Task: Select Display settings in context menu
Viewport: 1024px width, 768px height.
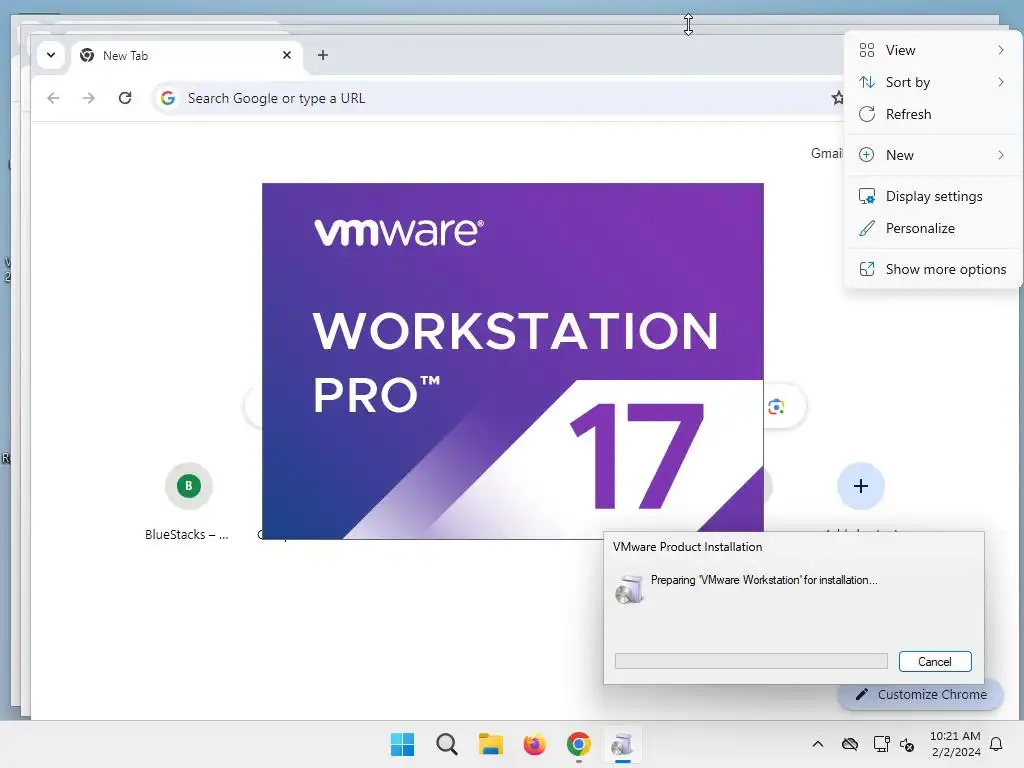Action: click(x=932, y=197)
